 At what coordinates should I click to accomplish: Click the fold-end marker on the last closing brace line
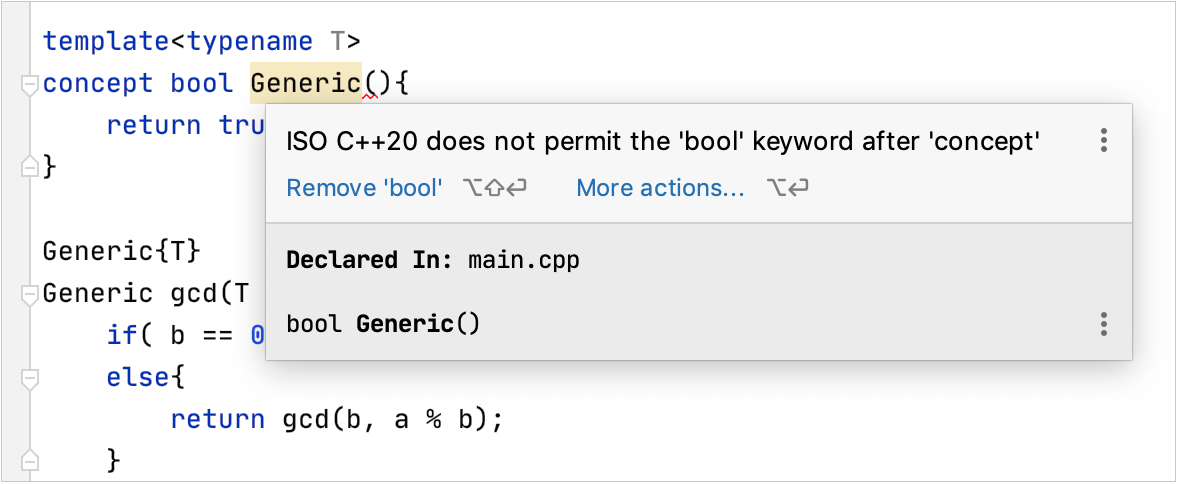pyautogui.click(x=29, y=460)
